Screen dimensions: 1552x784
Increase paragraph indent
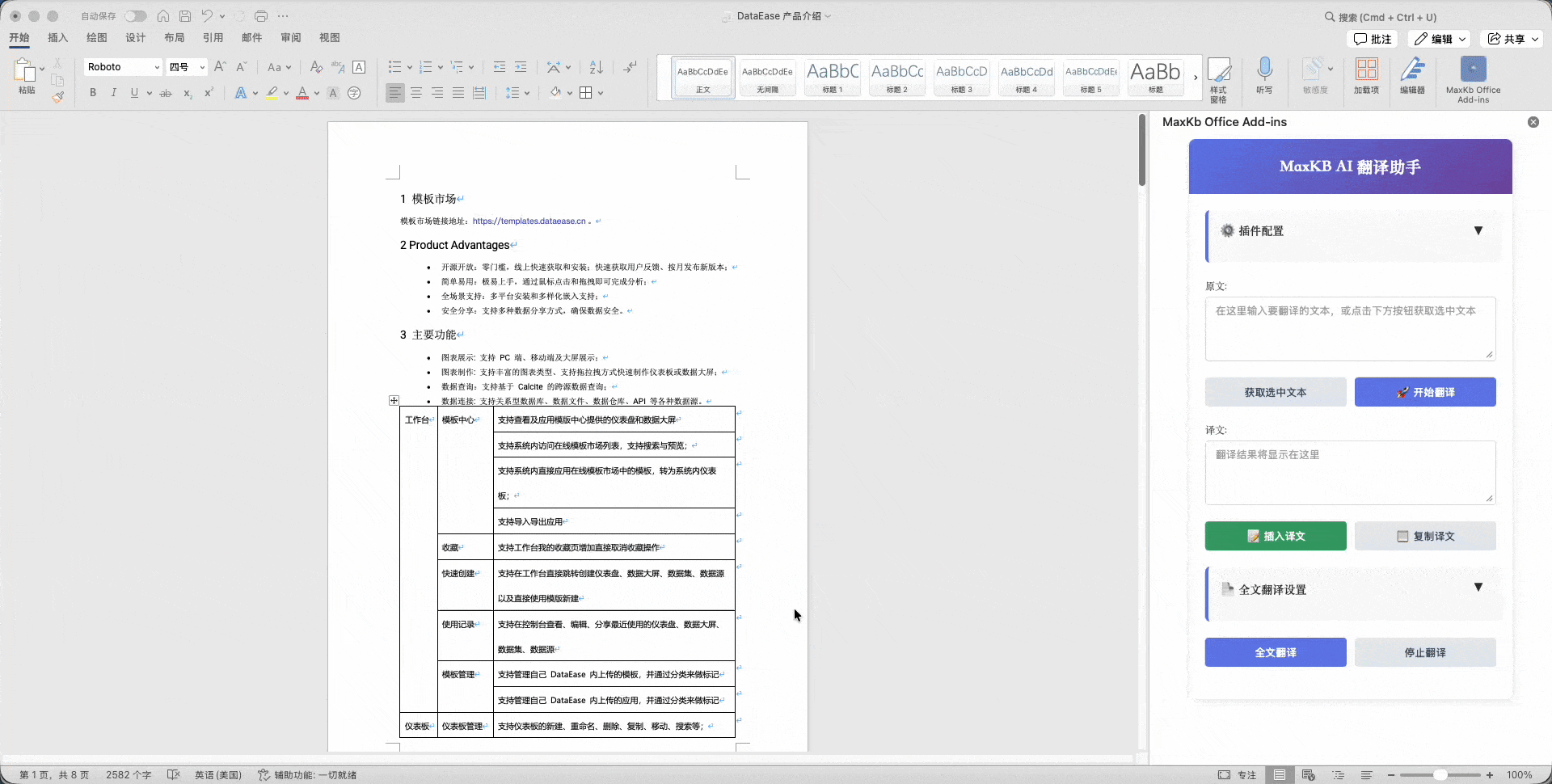tap(521, 67)
